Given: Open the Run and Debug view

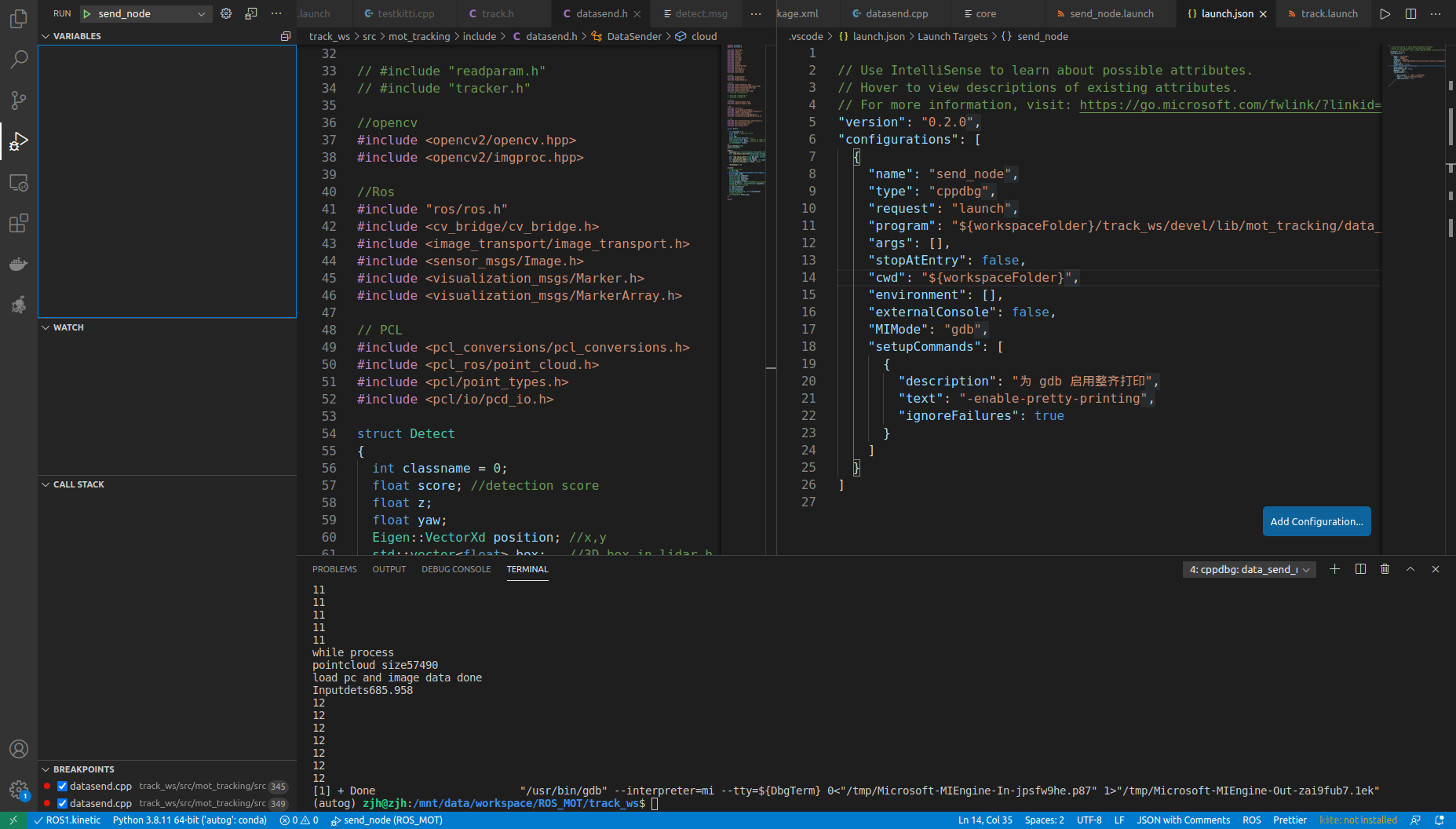Looking at the screenshot, I should [x=19, y=141].
